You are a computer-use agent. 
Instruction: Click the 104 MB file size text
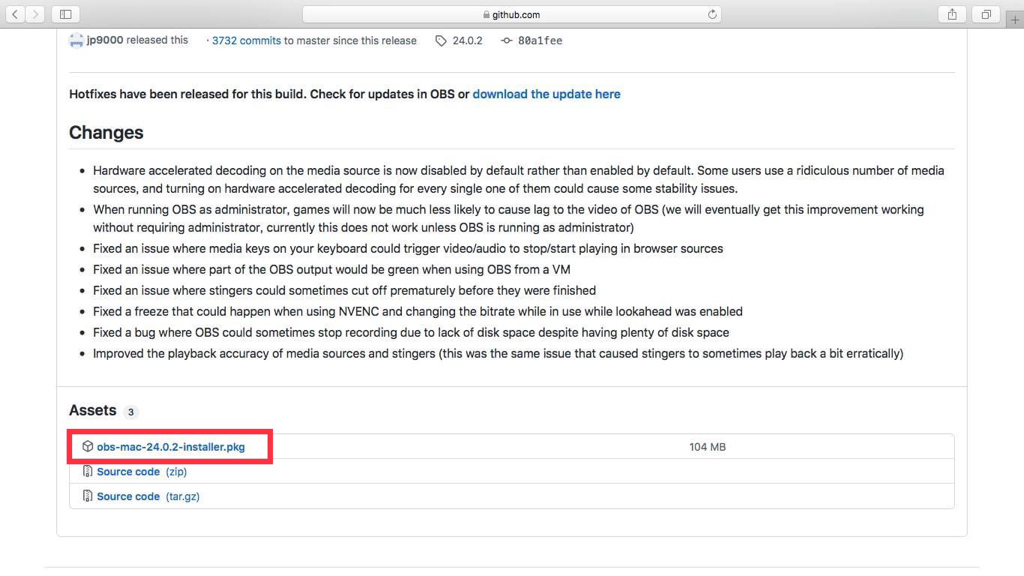(x=707, y=447)
